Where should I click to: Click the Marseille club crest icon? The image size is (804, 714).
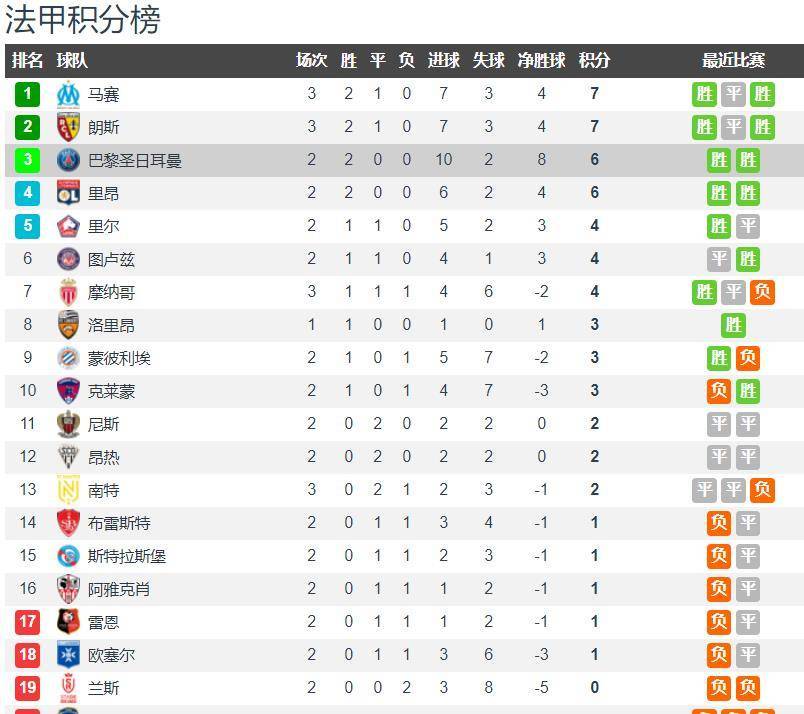[x=68, y=94]
